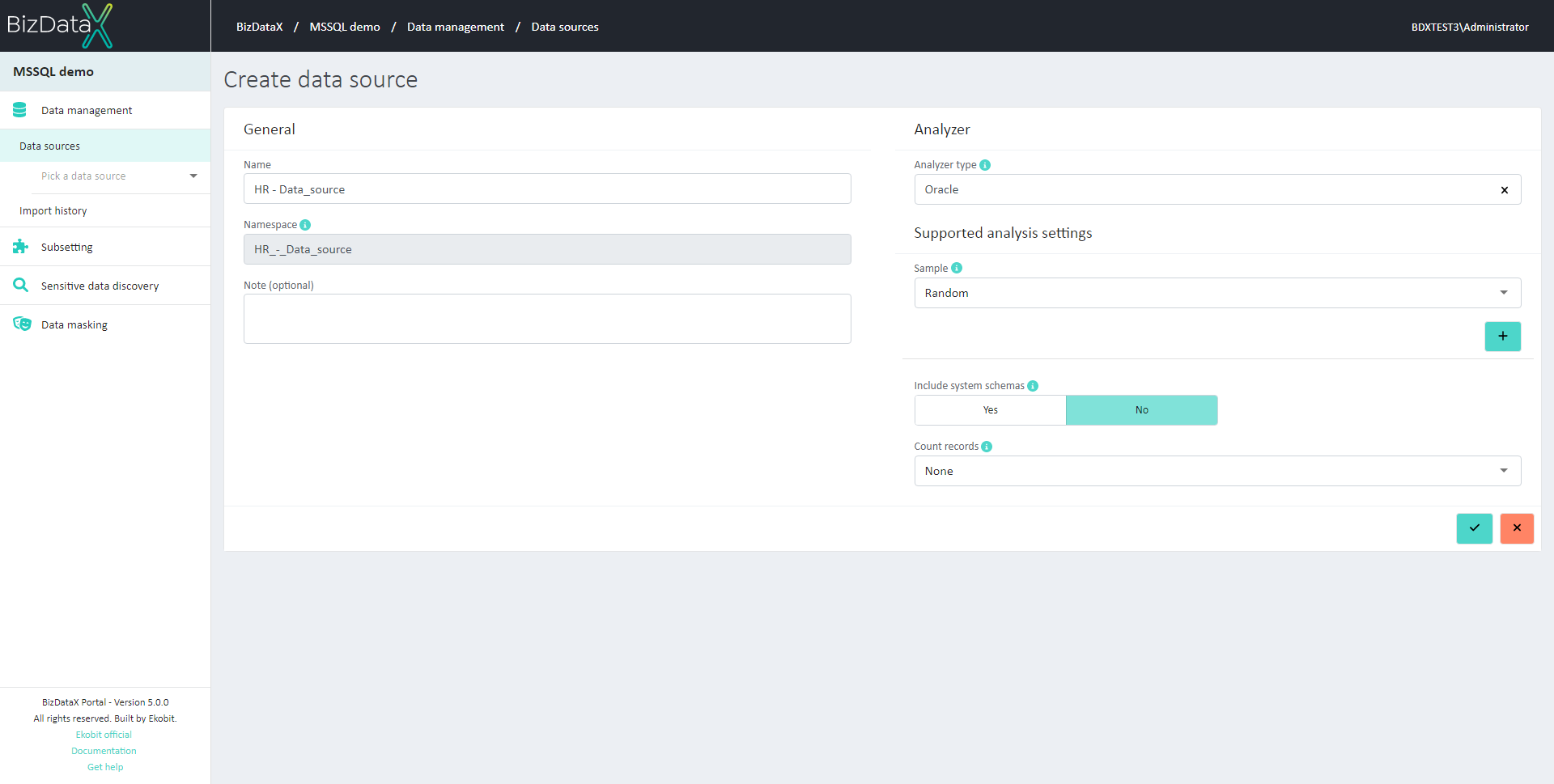Viewport: 1554px width, 784px height.
Task: Open the Data masking section
Action: click(105, 324)
